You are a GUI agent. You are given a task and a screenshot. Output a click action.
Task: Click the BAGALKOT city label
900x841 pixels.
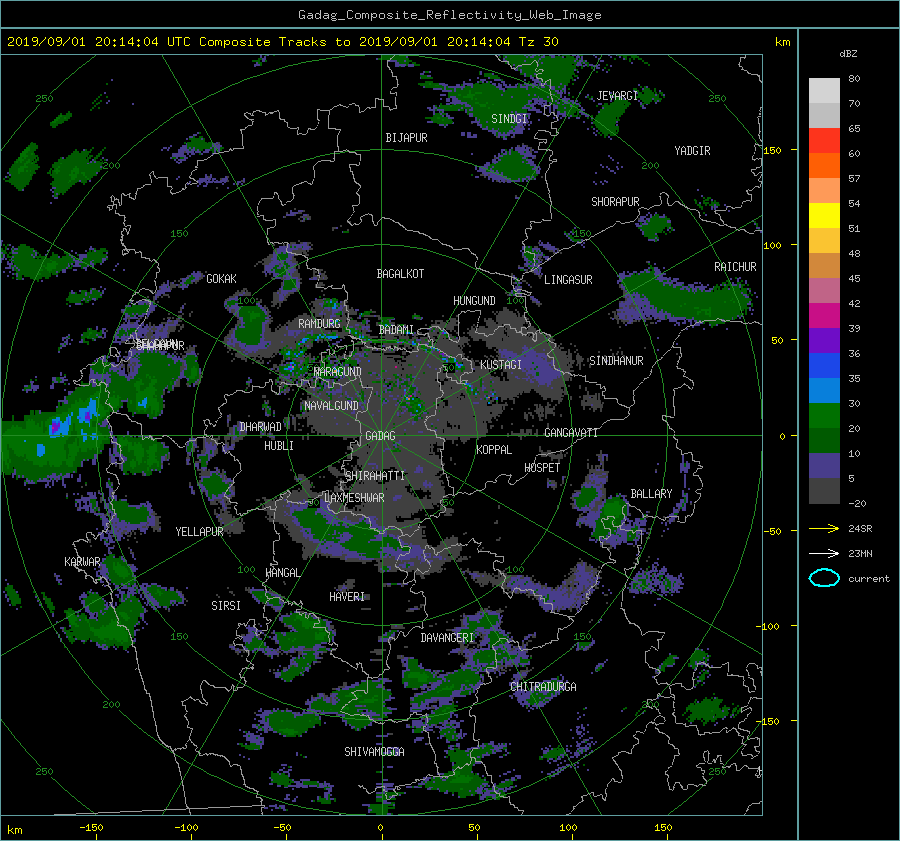(400, 274)
